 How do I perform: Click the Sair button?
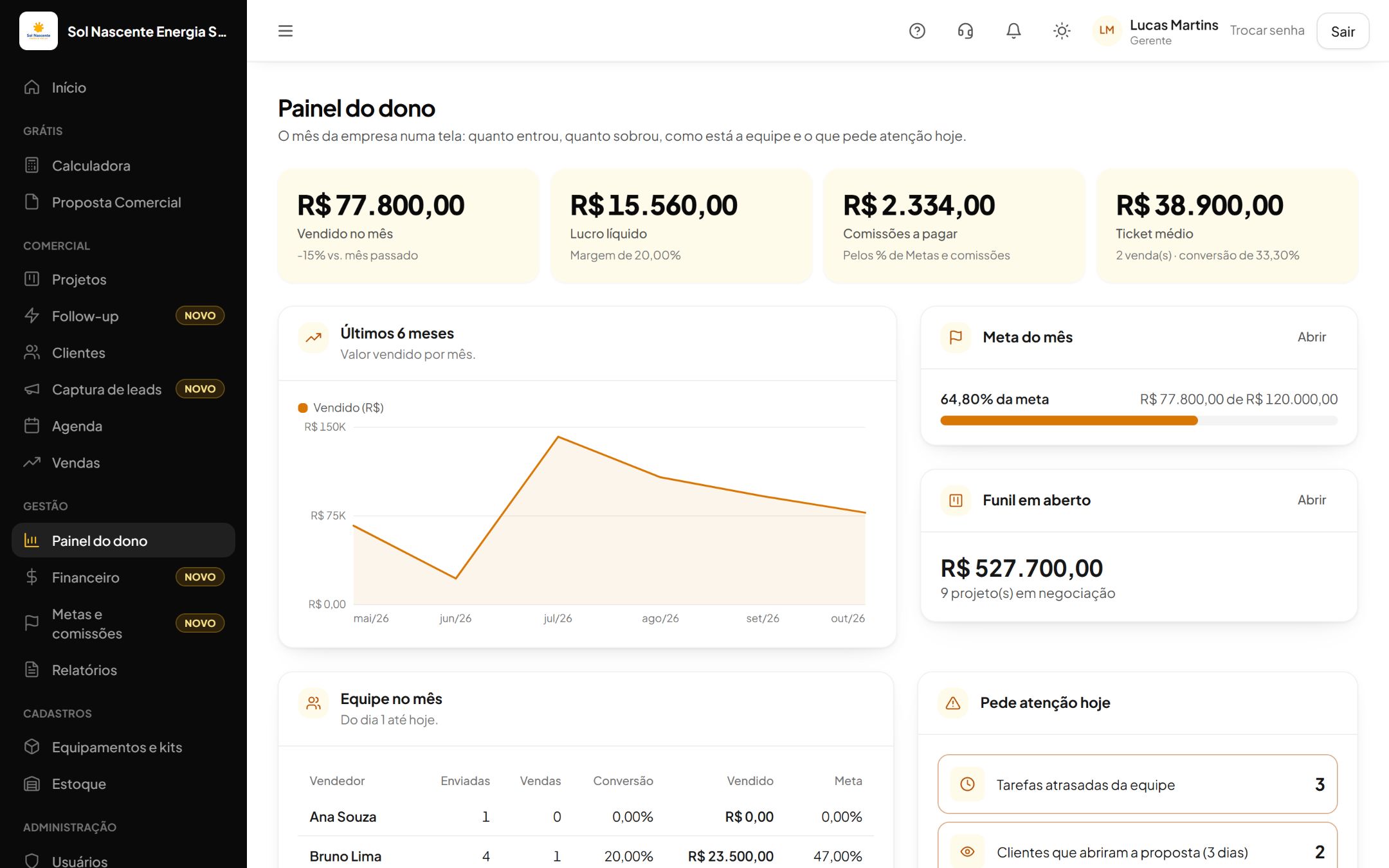[1343, 32]
